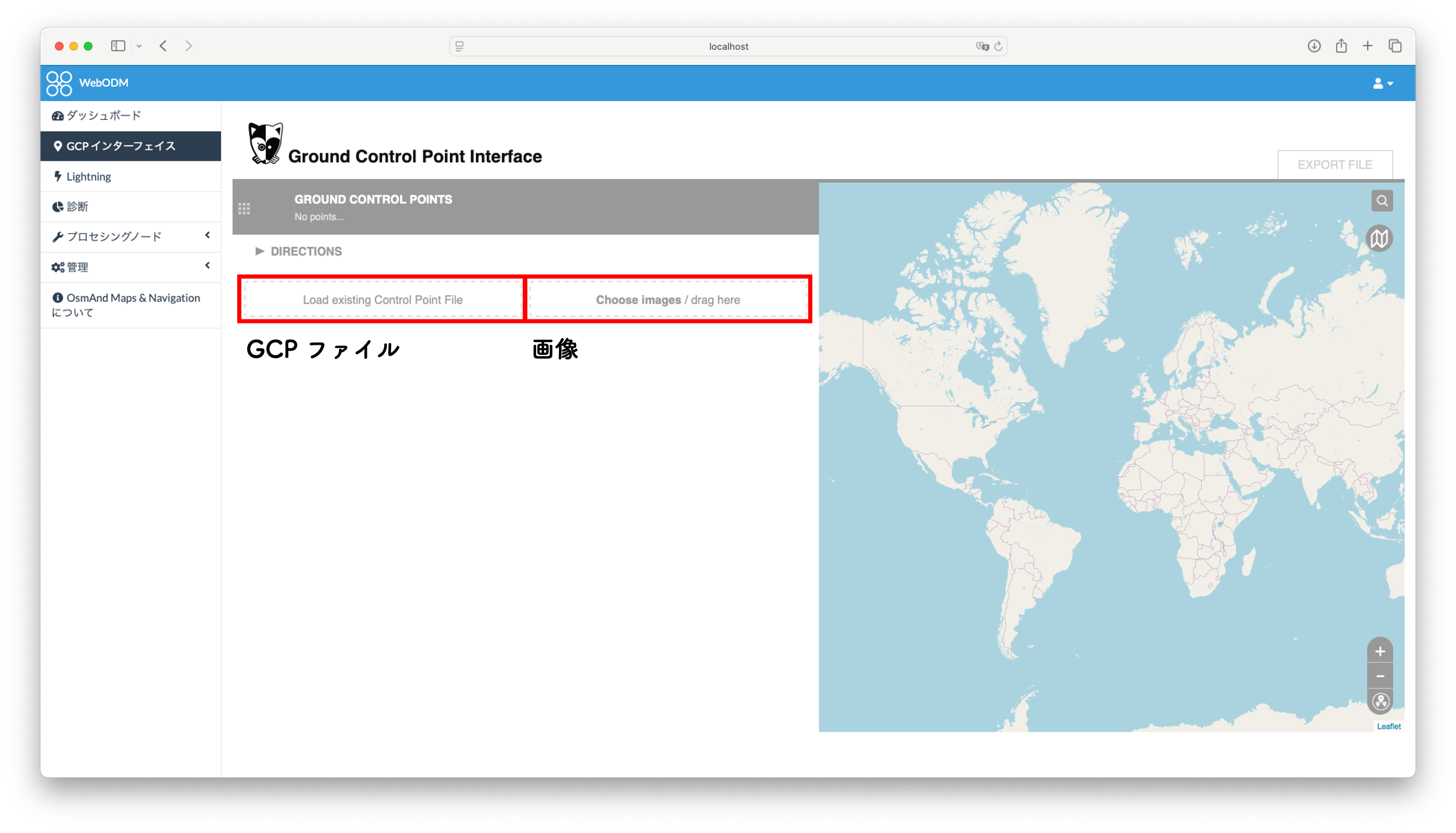1456x833 pixels.
Task: Open the ダッシュボード menu item
Action: point(103,116)
